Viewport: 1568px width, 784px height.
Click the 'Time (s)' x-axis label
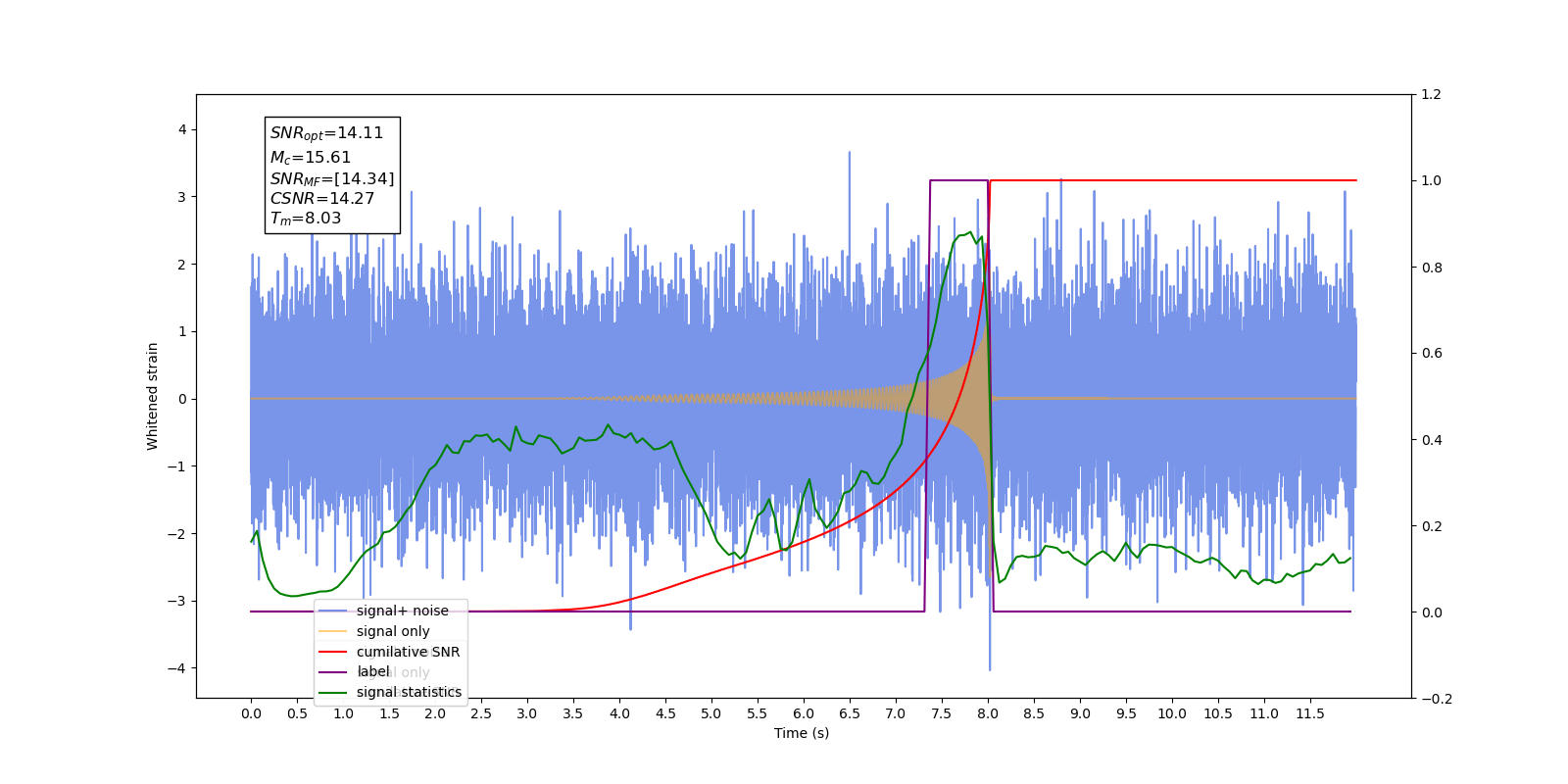(x=802, y=733)
